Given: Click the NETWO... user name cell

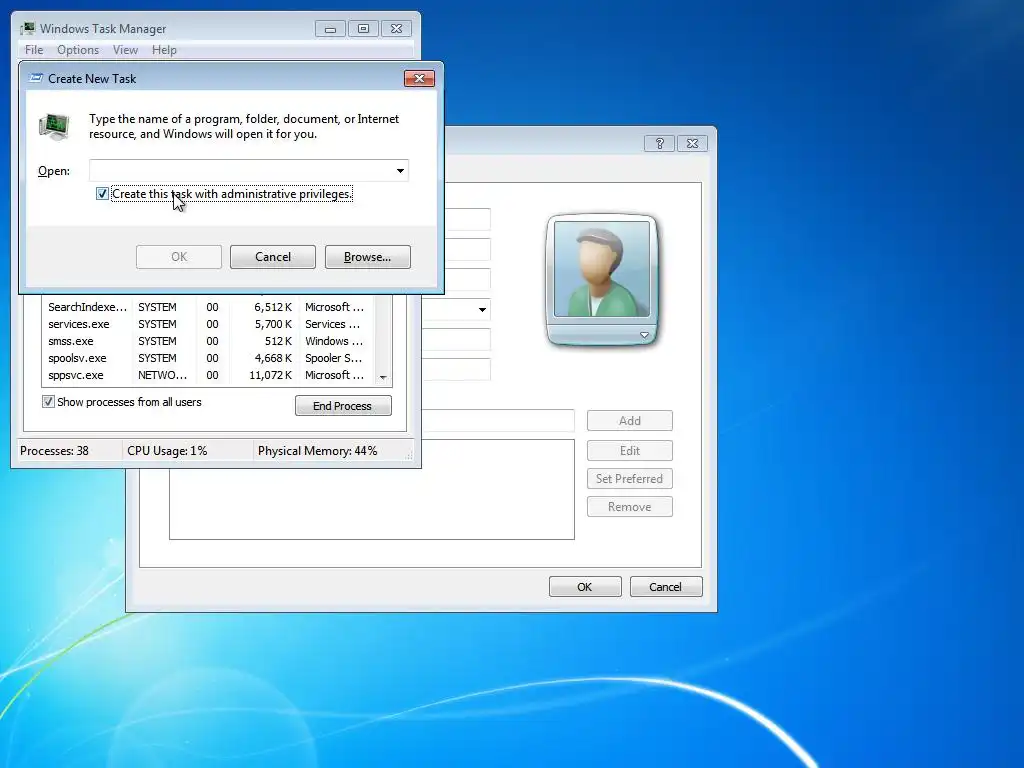Looking at the screenshot, I should (163, 375).
